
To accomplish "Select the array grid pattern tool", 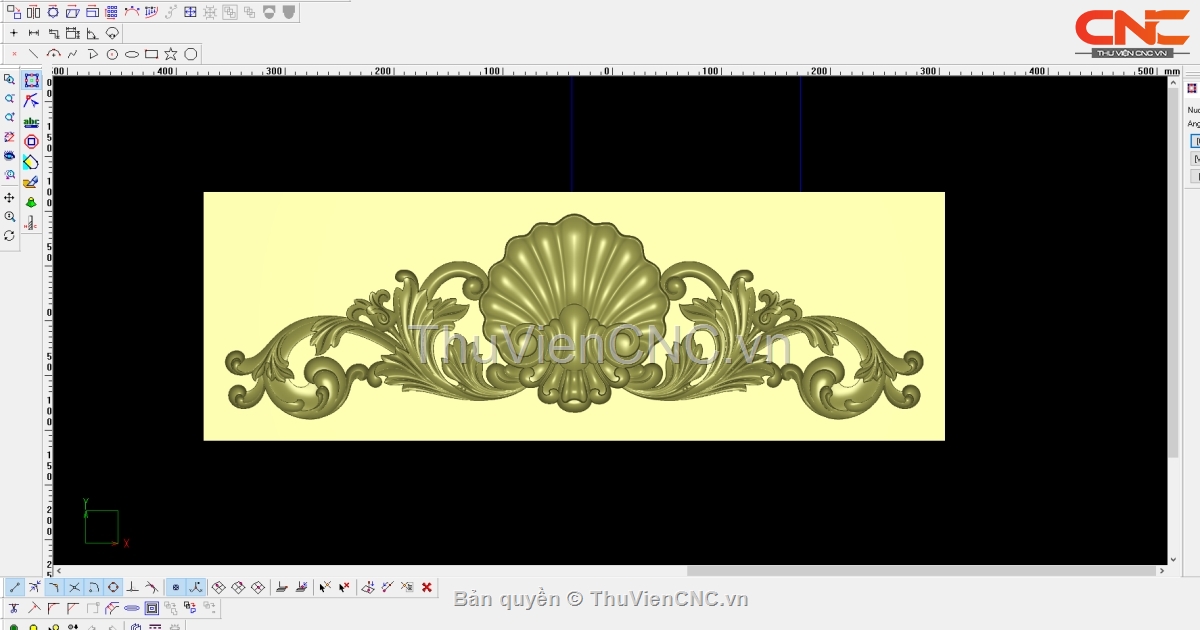I will 111,12.
